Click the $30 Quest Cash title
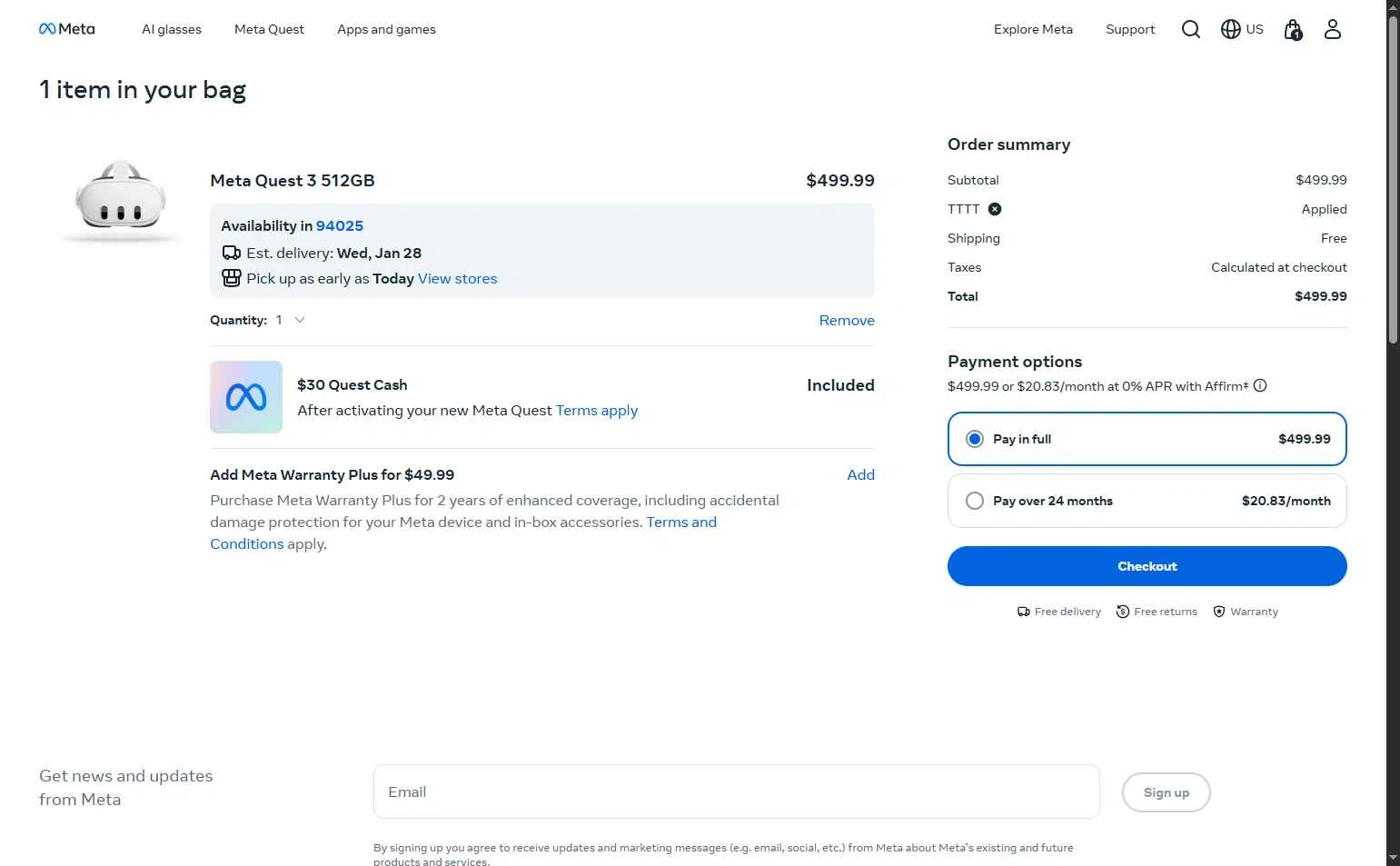Viewport: 1400px width, 866px height. pos(352,384)
